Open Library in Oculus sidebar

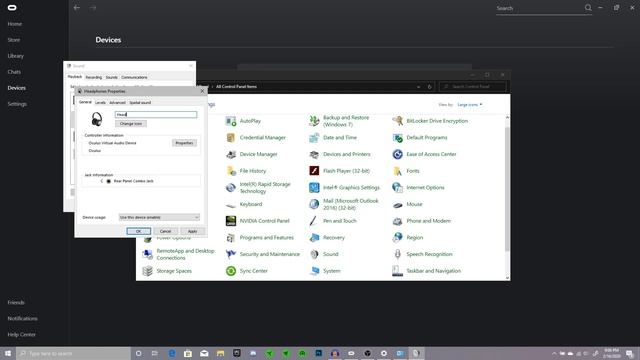click(x=16, y=56)
